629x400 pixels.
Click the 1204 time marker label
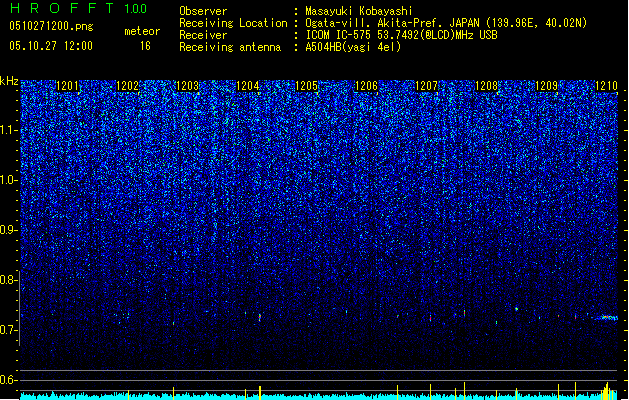pos(248,86)
